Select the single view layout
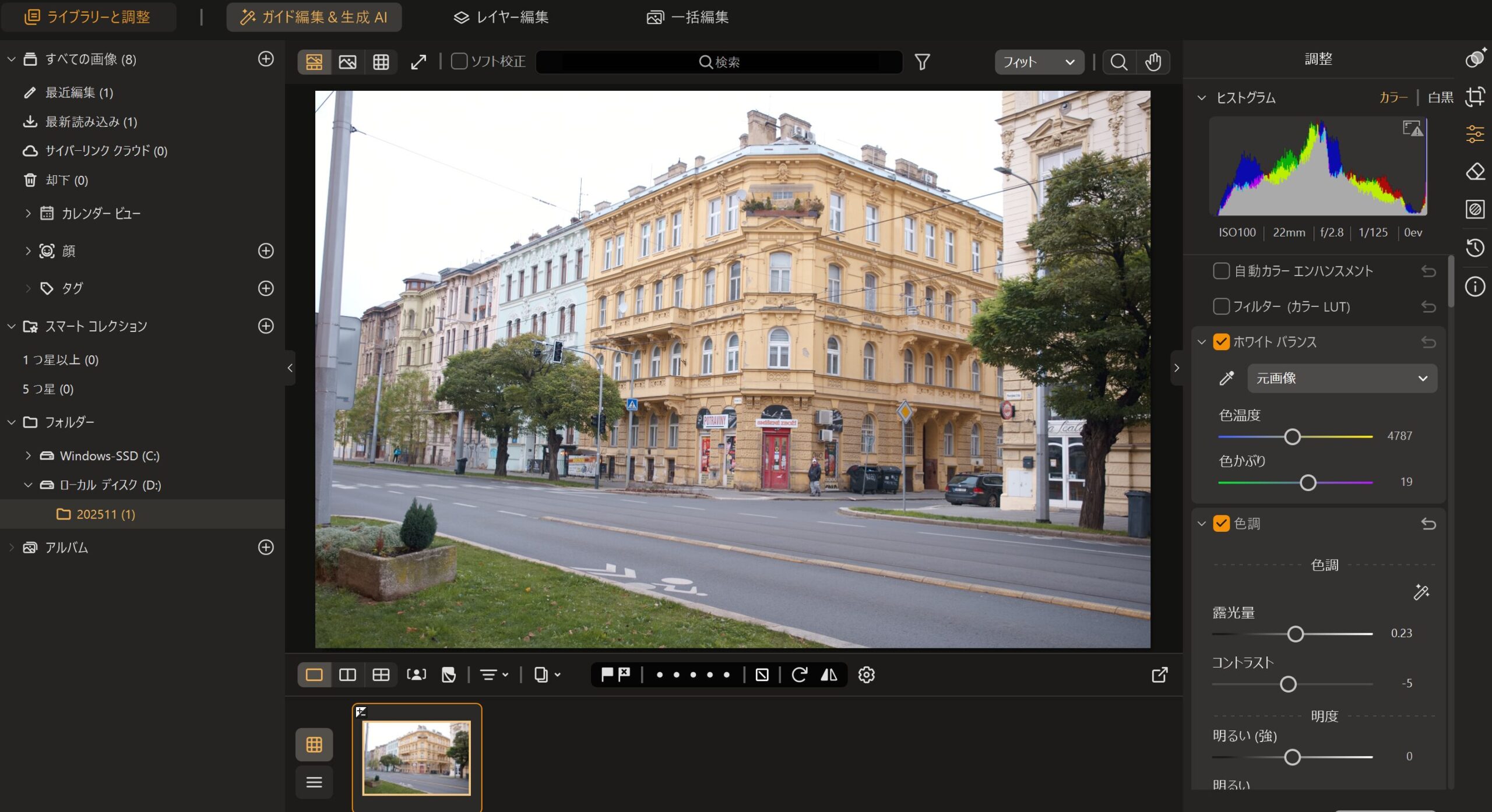Viewport: 1492px width, 812px height. tap(314, 675)
